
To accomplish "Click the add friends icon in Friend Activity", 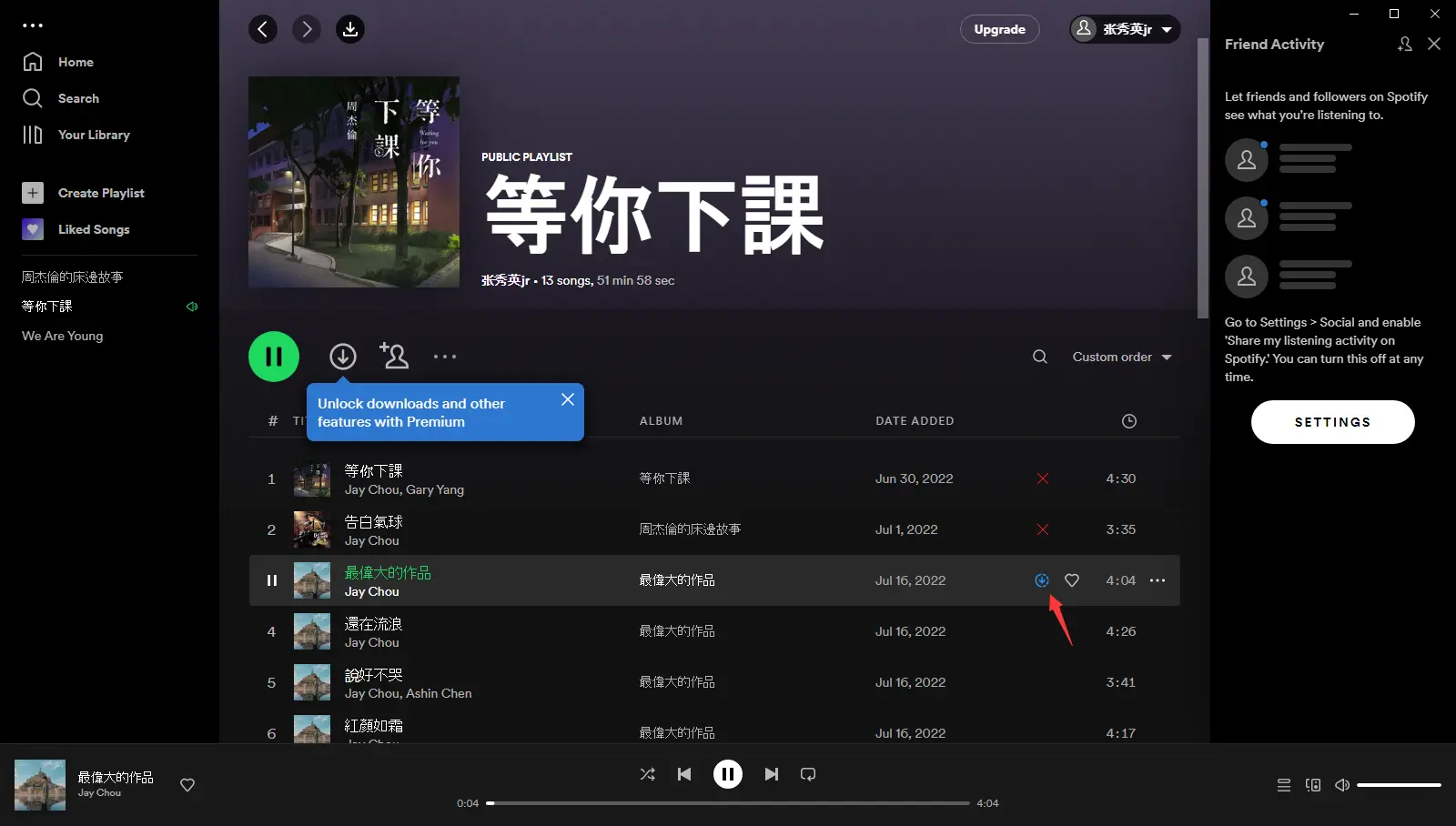I will pyautogui.click(x=1404, y=44).
